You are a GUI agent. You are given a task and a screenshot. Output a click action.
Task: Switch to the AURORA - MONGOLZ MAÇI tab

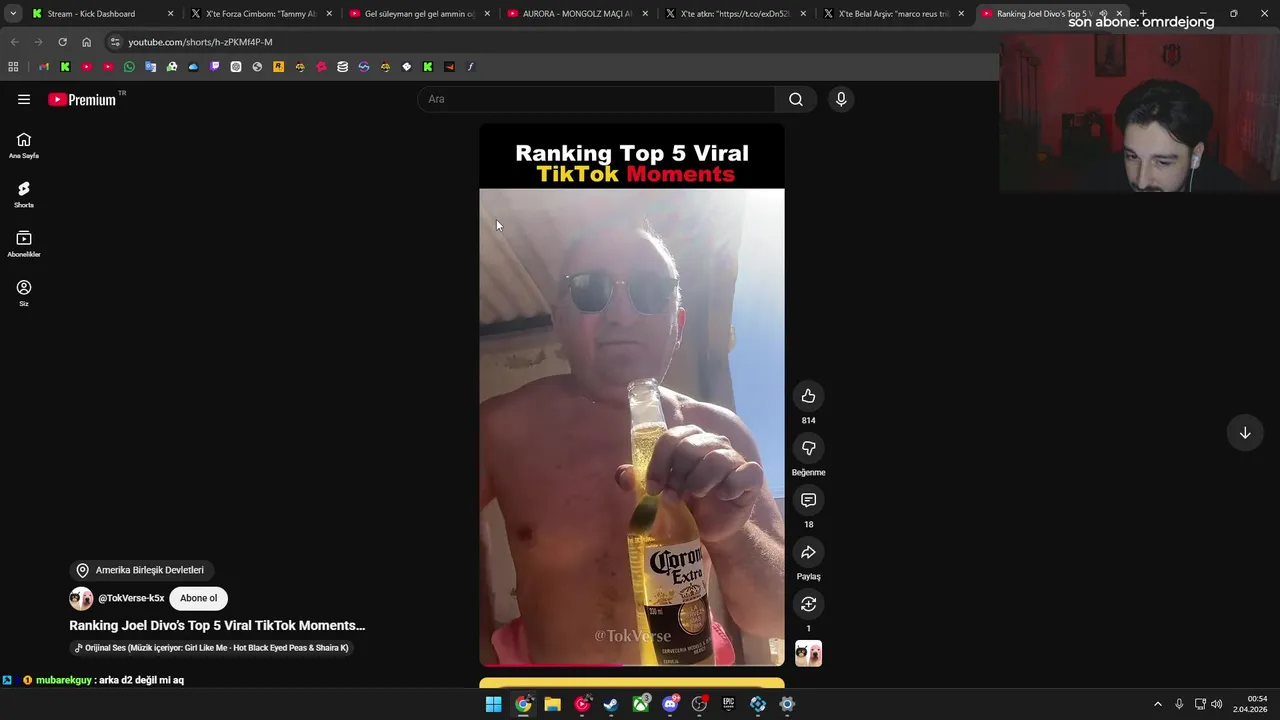[x=576, y=14]
